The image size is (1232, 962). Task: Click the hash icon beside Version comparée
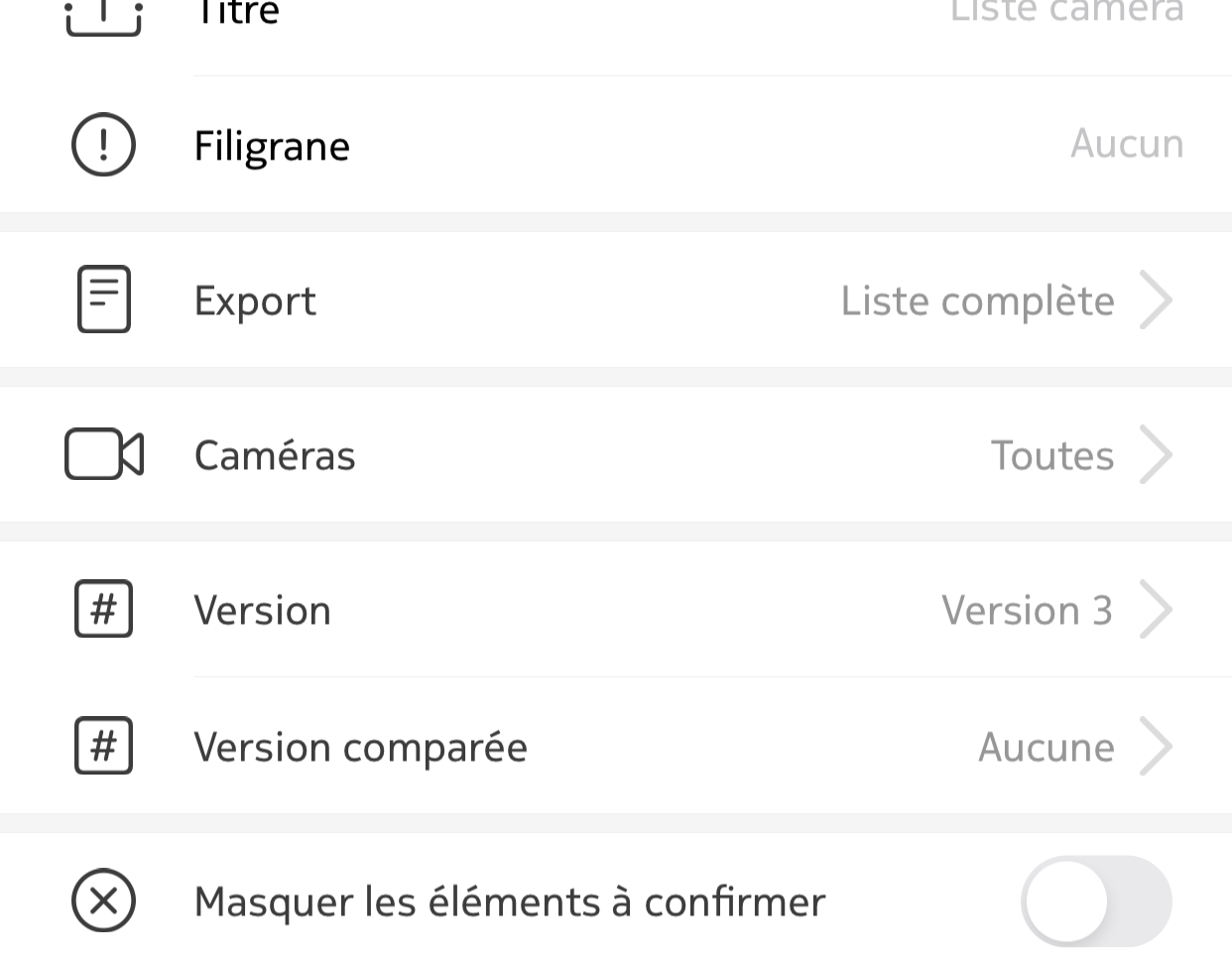[x=104, y=746]
